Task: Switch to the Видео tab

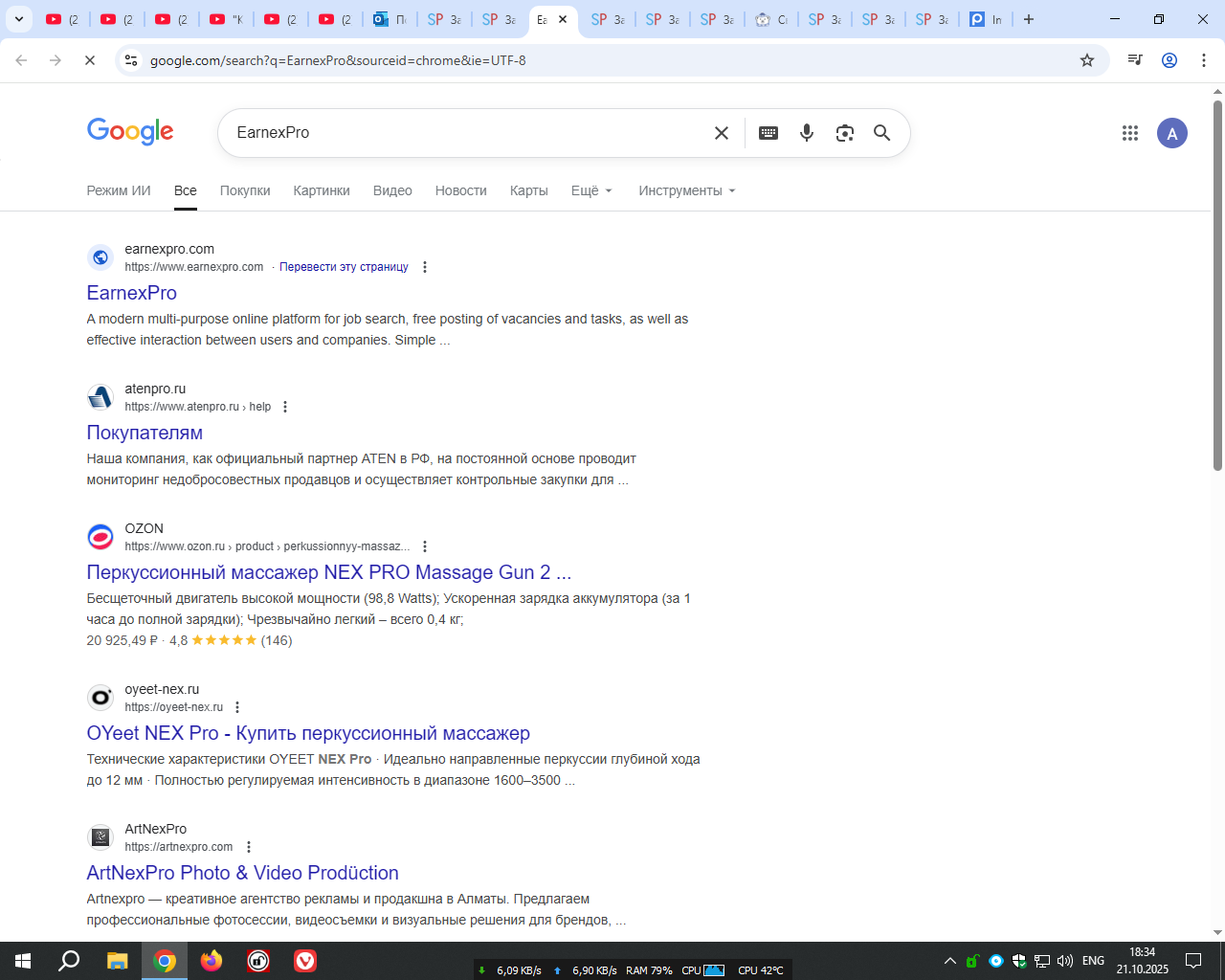Action: [392, 190]
